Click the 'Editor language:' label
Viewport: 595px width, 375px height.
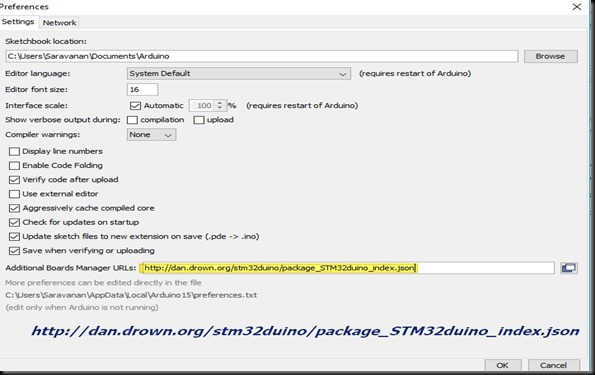coord(38,74)
